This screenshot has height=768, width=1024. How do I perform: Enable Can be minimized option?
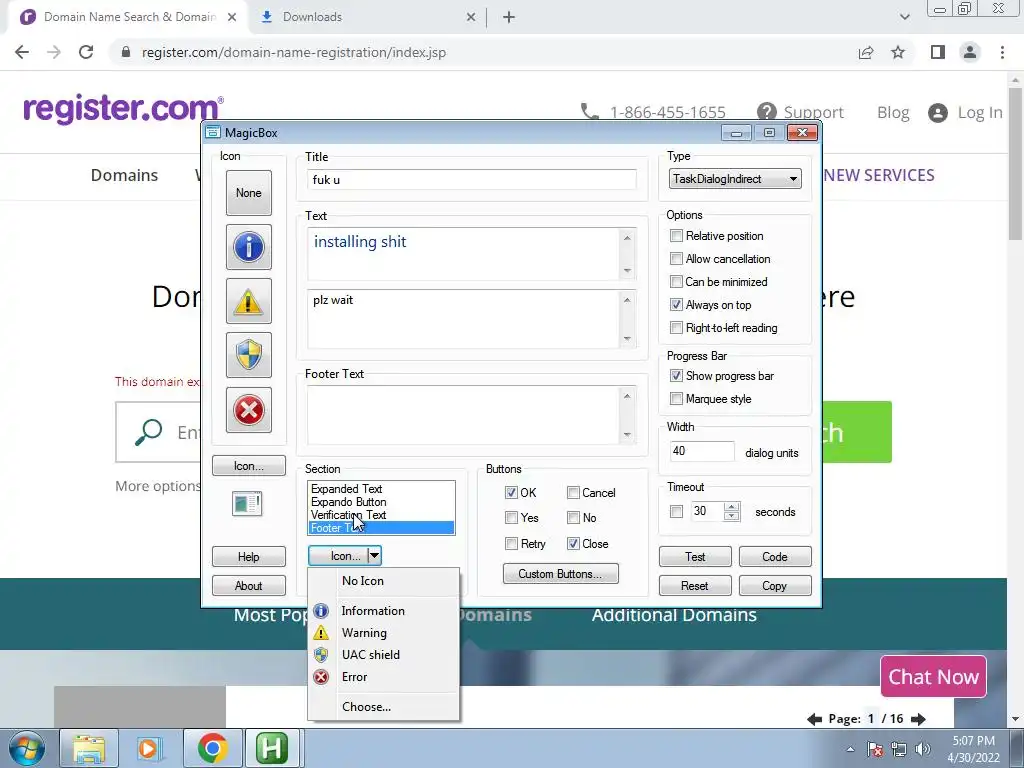pyautogui.click(x=677, y=281)
